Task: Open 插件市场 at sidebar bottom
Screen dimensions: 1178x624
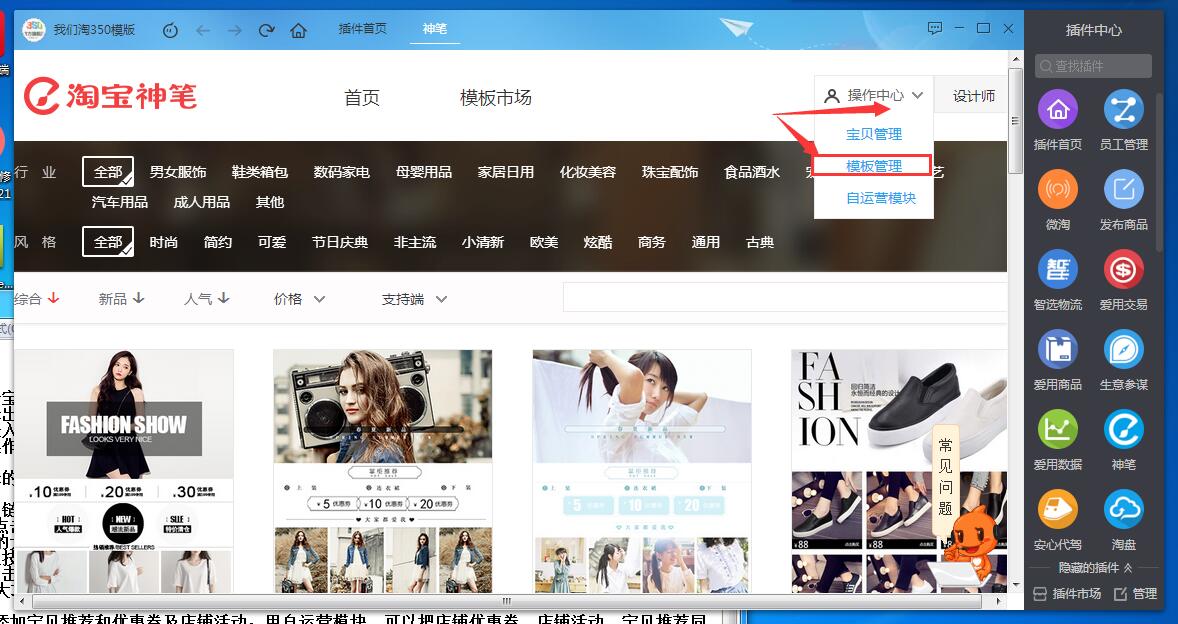Action: click(1067, 593)
